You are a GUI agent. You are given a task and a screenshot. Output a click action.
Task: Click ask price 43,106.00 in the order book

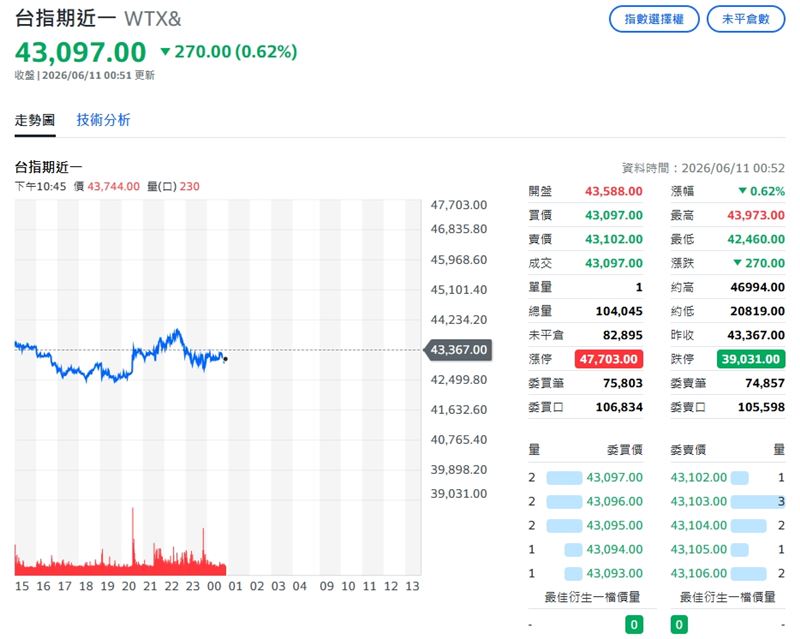(698, 574)
